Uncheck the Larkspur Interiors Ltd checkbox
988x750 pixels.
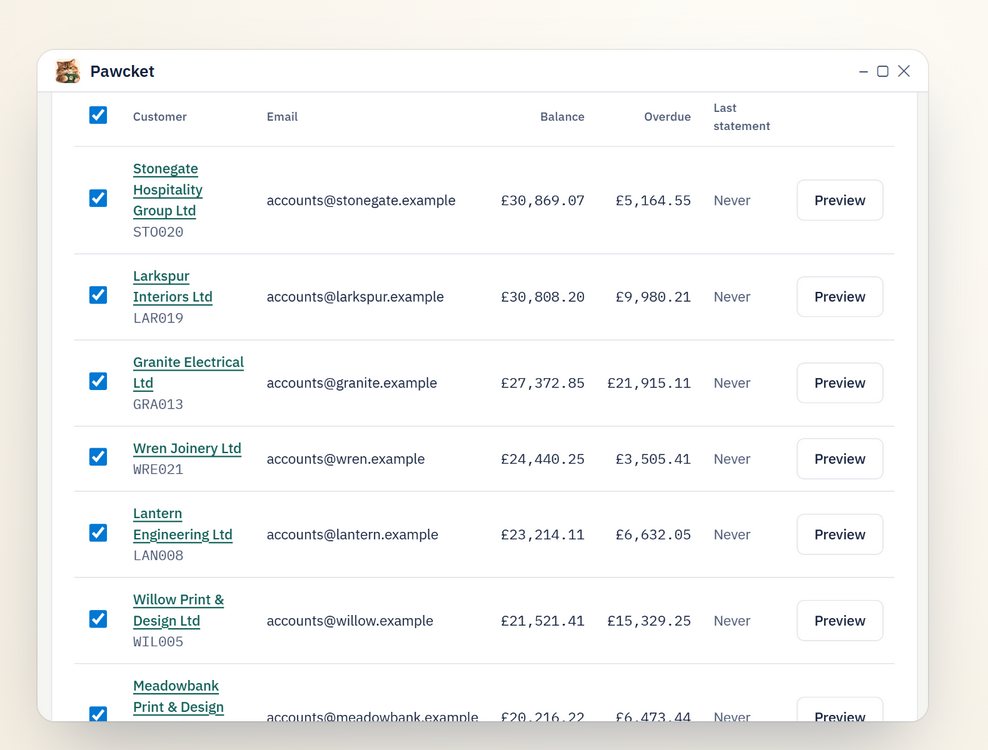point(98,295)
